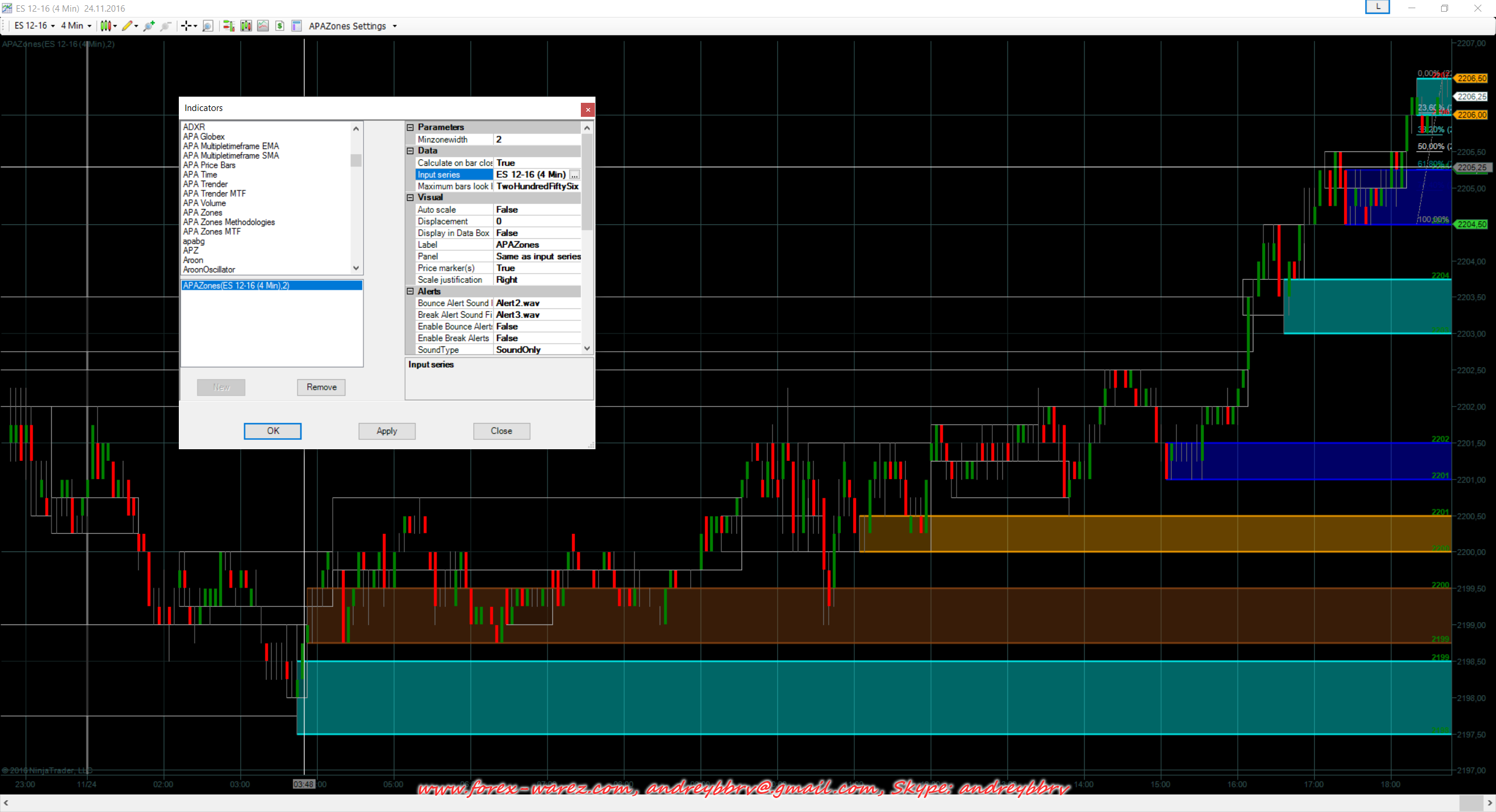
Task: Click the OK button
Action: [x=272, y=431]
